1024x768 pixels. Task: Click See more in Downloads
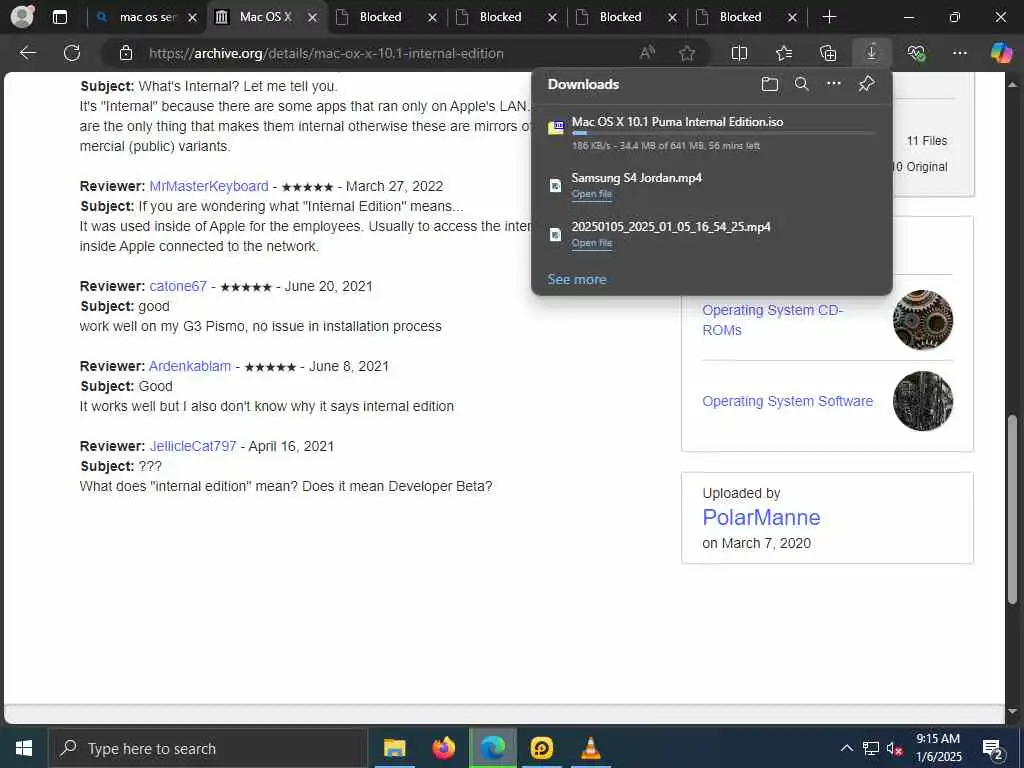point(577,280)
